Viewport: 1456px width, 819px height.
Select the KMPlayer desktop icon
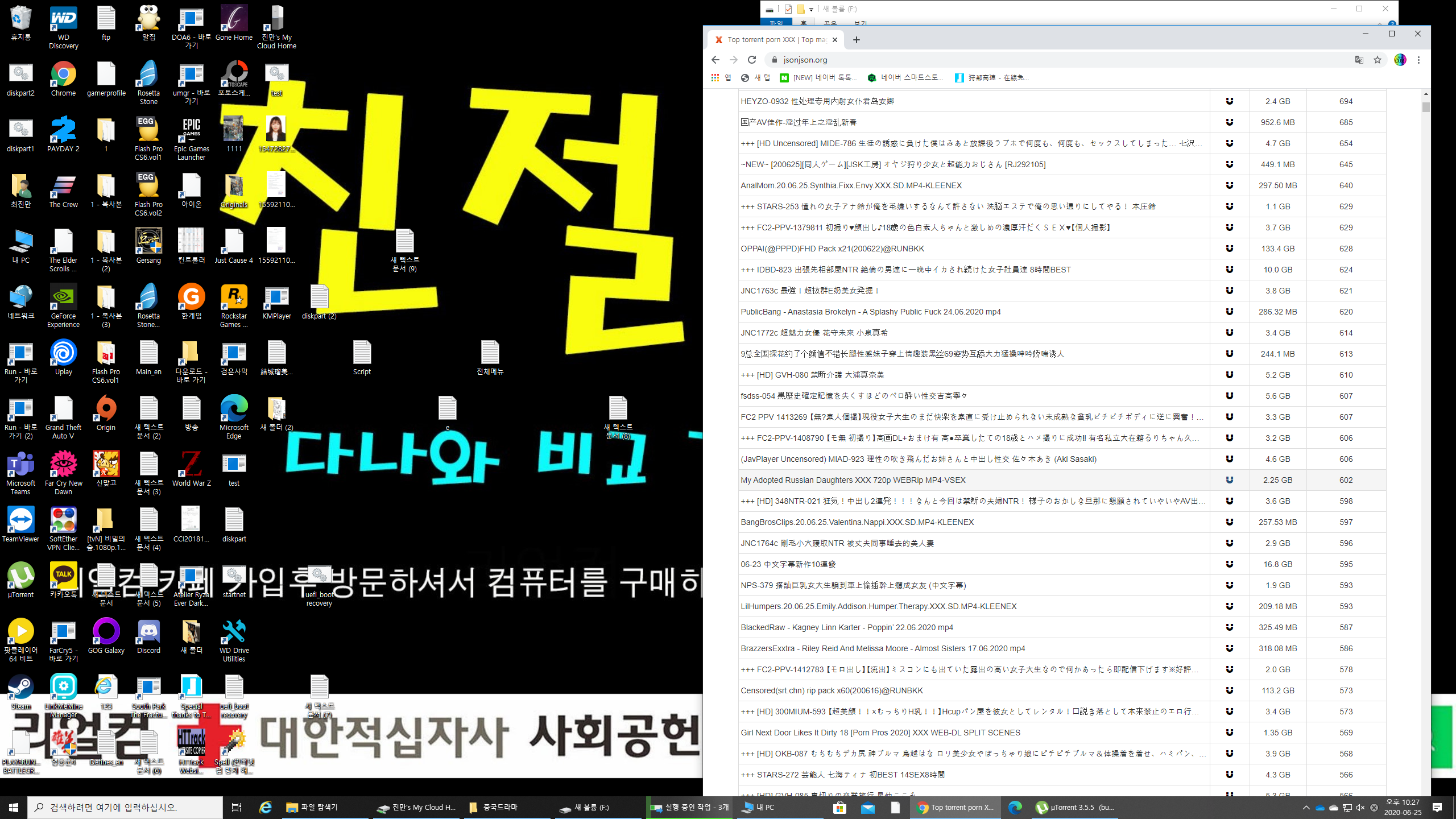pos(276,302)
